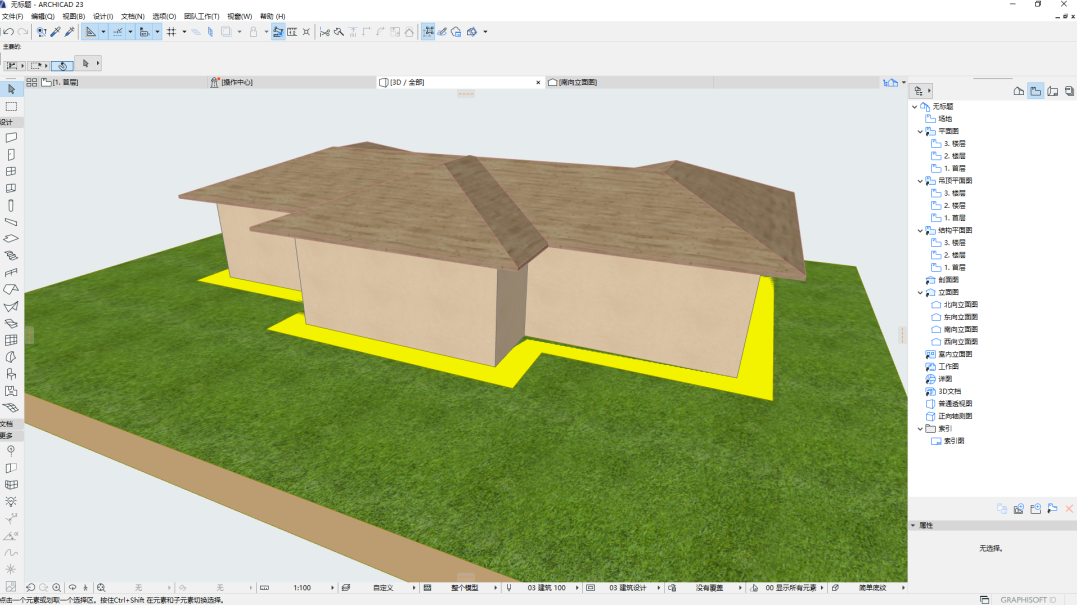Collapse the 立面图 tree node
Screen dimensions: 1077x605
tap(920, 293)
